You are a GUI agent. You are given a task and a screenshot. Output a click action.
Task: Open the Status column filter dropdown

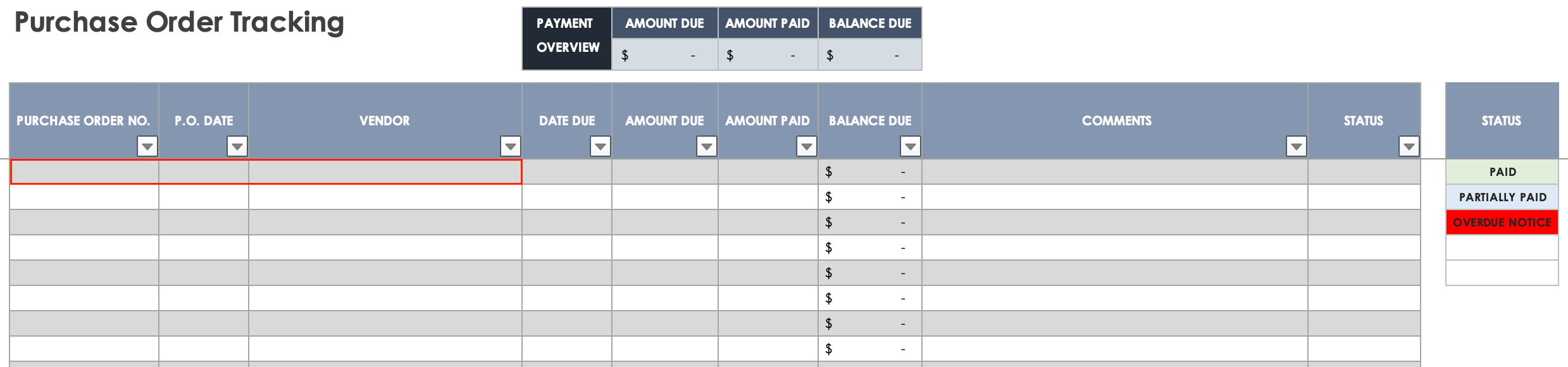point(1409,147)
